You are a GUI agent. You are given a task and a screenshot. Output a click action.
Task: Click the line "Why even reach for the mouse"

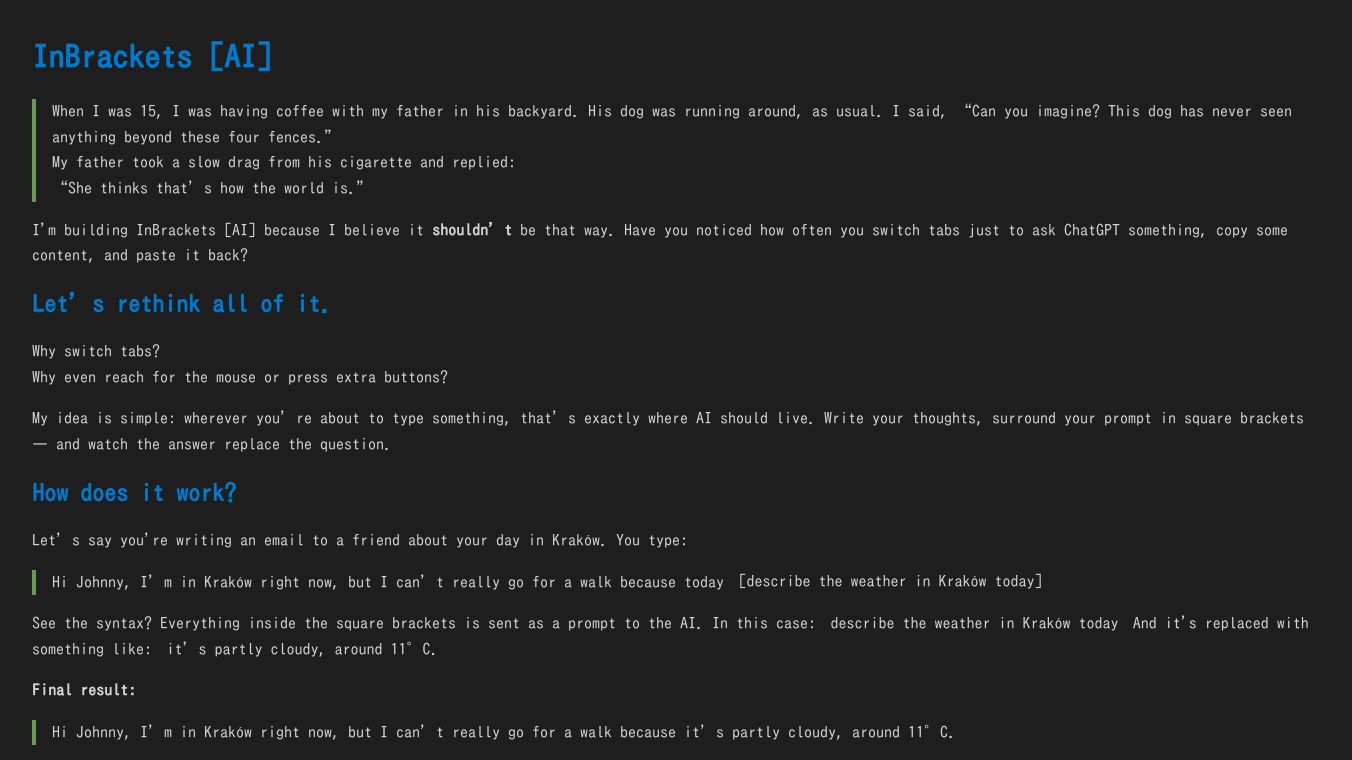coord(240,378)
